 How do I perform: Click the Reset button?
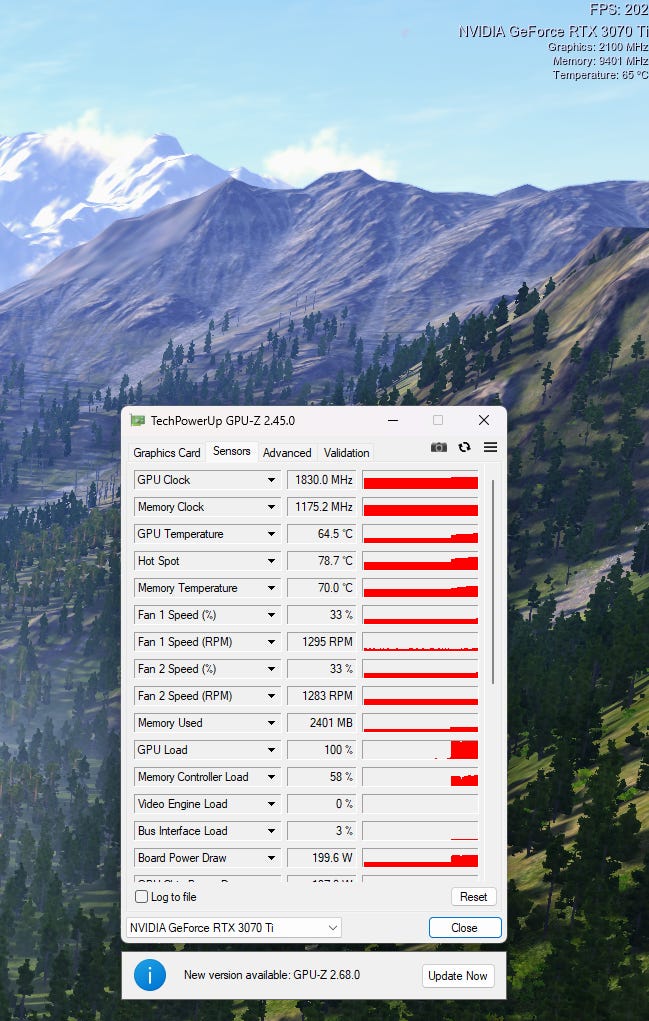pyautogui.click(x=473, y=897)
